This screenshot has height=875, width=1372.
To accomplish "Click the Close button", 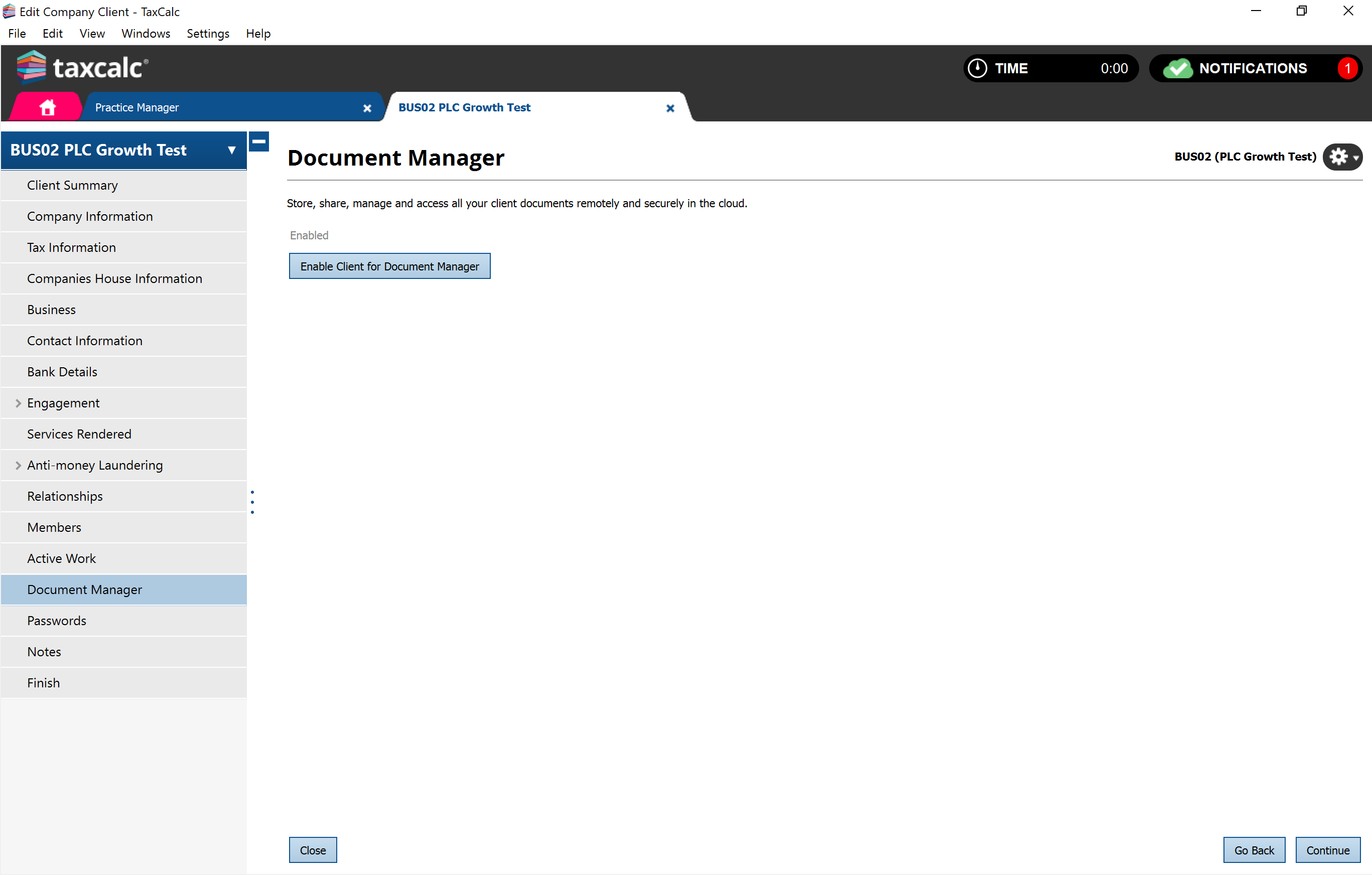I will tap(313, 850).
